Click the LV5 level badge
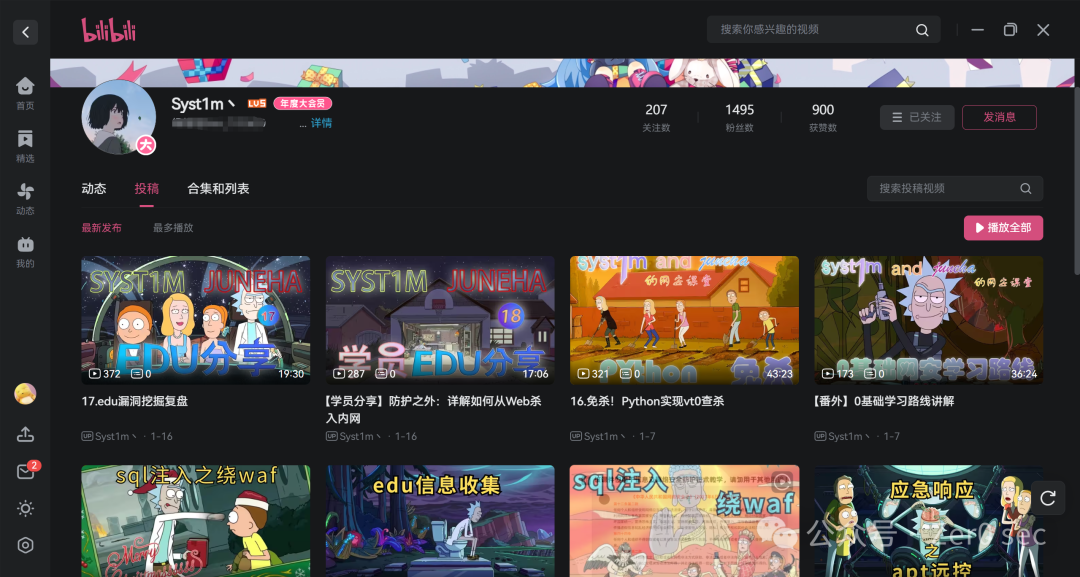1080x577 pixels. coord(257,103)
